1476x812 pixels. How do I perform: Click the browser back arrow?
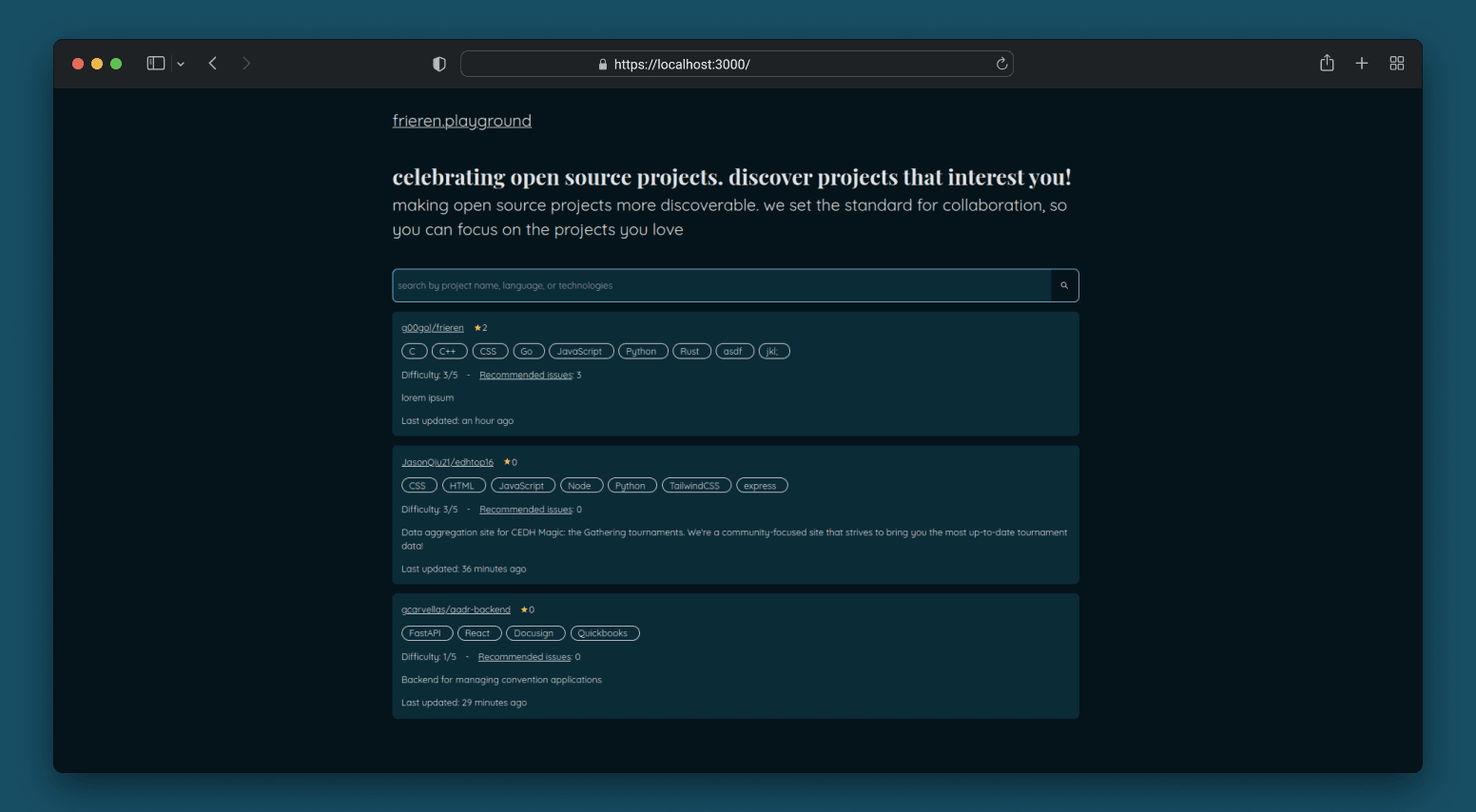coord(213,64)
